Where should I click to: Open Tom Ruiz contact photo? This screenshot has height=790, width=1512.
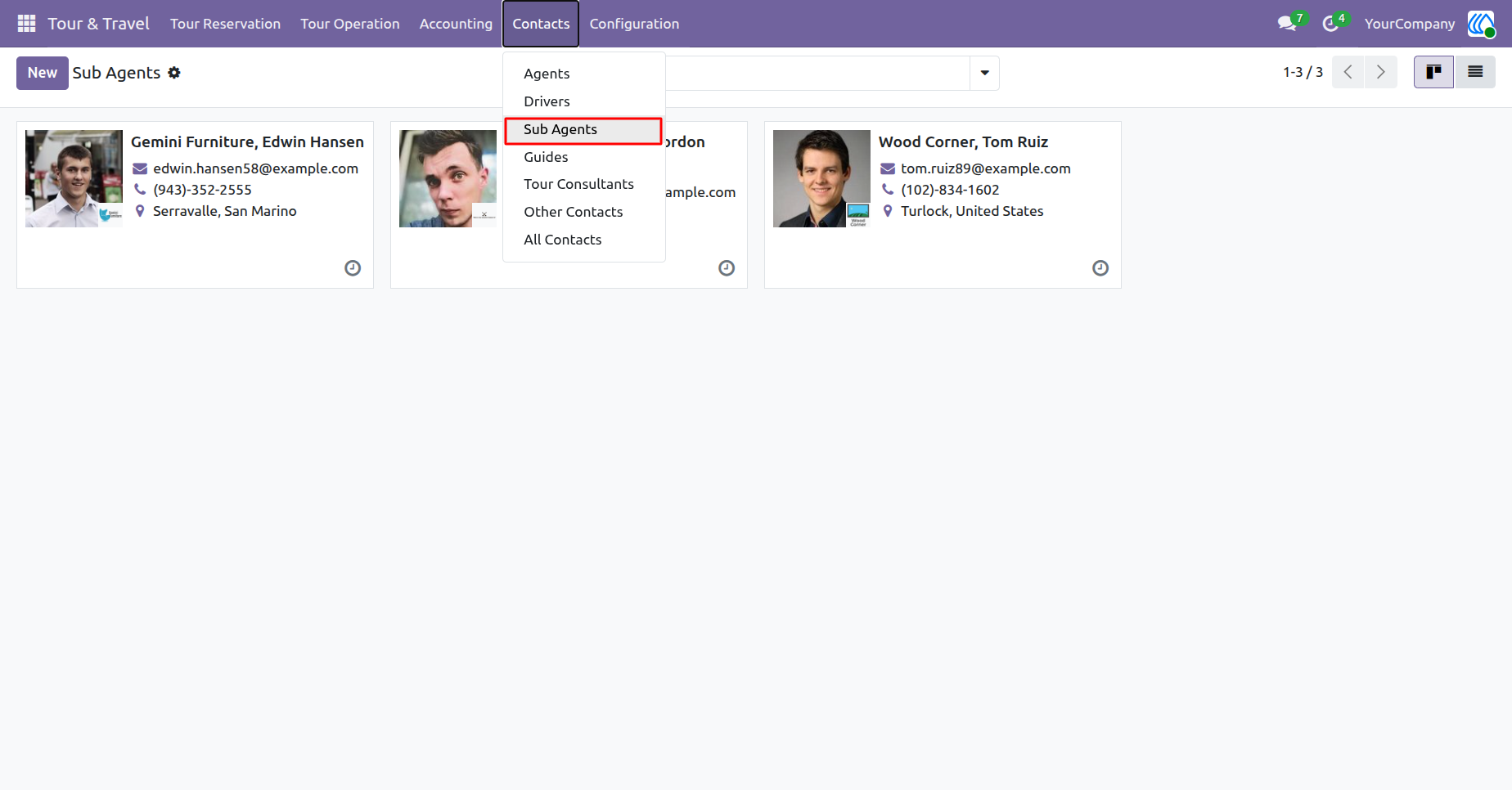tap(821, 178)
